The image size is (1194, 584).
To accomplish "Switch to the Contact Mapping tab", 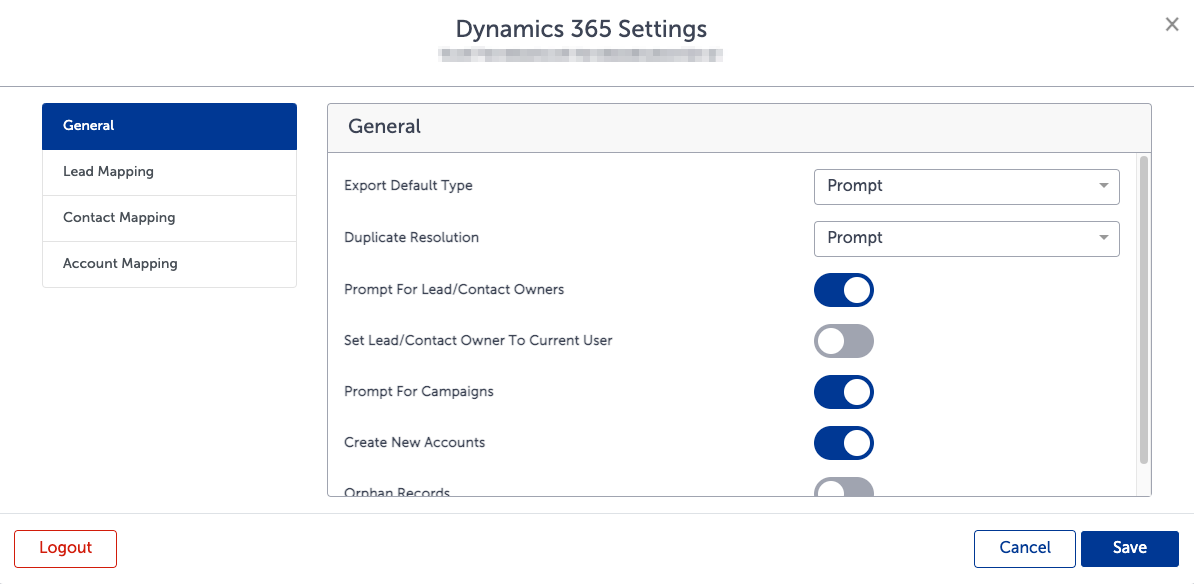I will [x=169, y=219].
